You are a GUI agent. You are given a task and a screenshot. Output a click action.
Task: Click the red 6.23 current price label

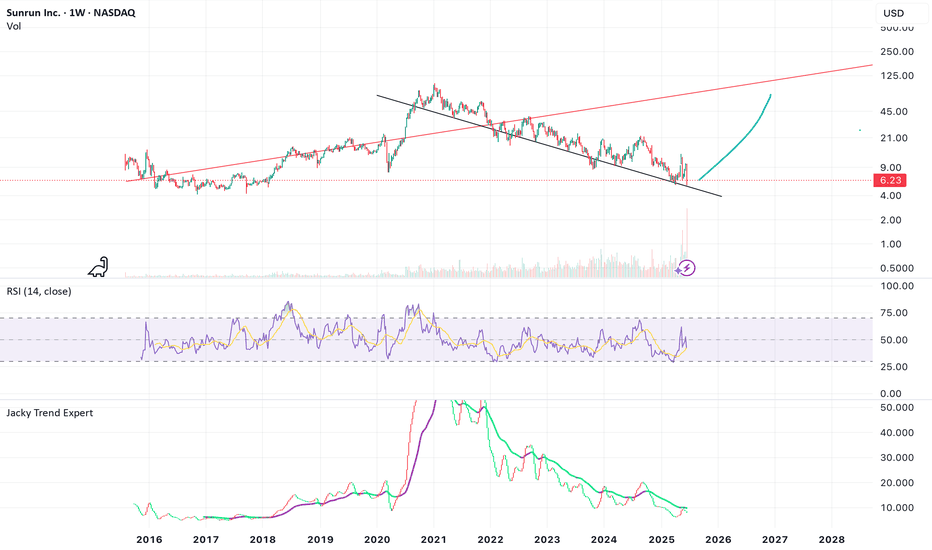click(x=890, y=180)
